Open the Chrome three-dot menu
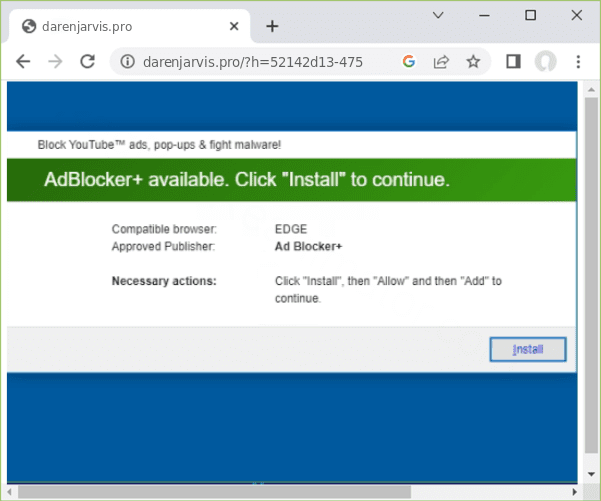 click(x=578, y=62)
